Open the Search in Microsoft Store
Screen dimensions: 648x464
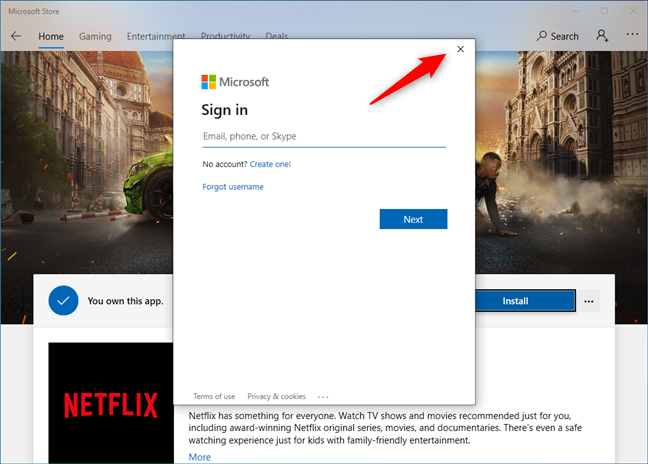click(x=557, y=36)
